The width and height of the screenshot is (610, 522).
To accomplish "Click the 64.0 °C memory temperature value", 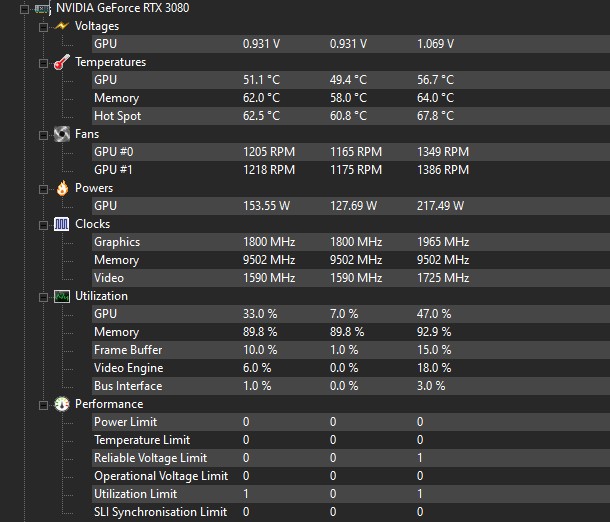I will pos(435,98).
